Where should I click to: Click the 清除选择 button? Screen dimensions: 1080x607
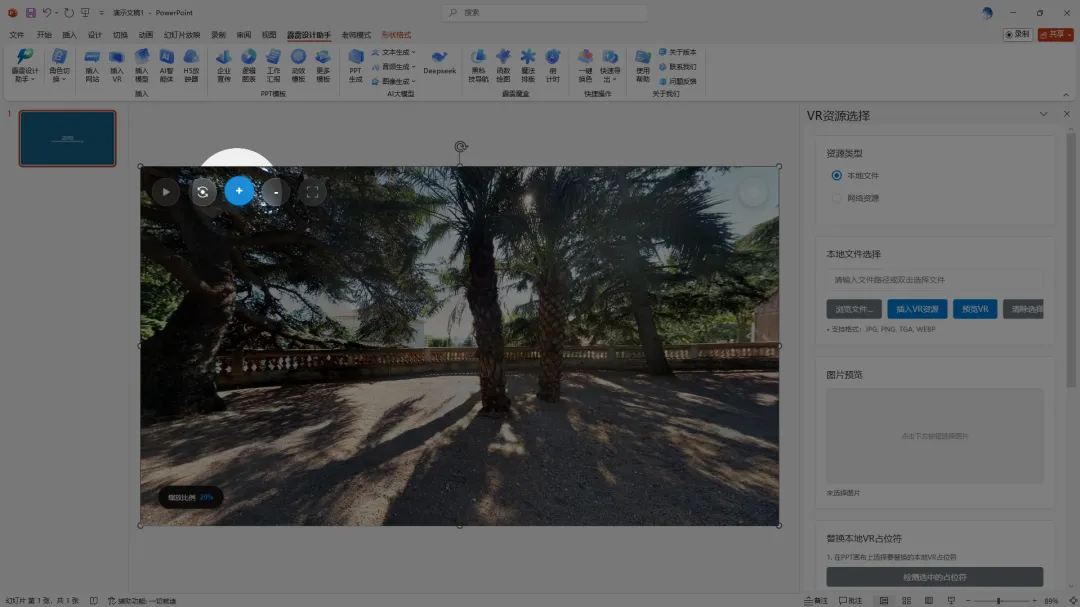point(1024,309)
